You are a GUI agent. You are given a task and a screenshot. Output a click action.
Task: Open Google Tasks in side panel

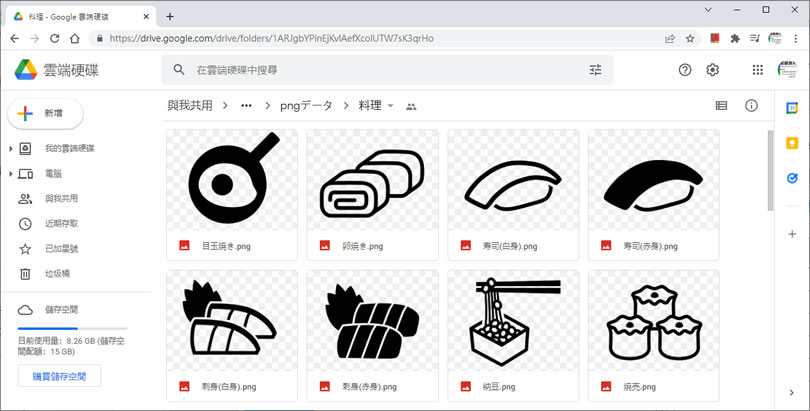(792, 178)
